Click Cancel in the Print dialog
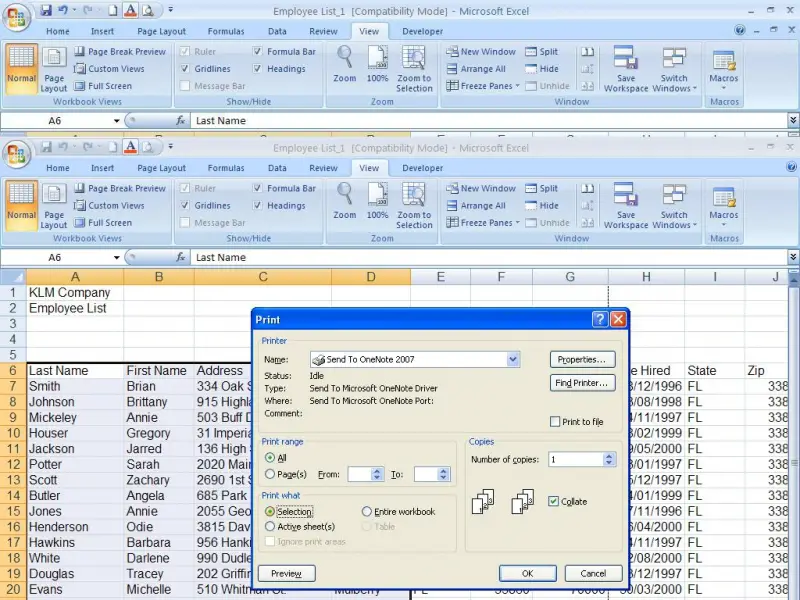This screenshot has width=800, height=600. point(593,573)
